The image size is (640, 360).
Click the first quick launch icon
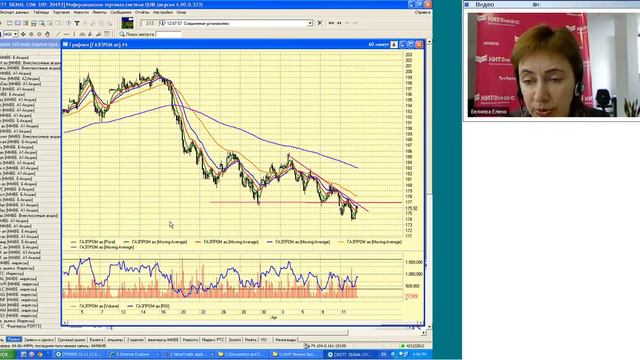(x=24, y=354)
